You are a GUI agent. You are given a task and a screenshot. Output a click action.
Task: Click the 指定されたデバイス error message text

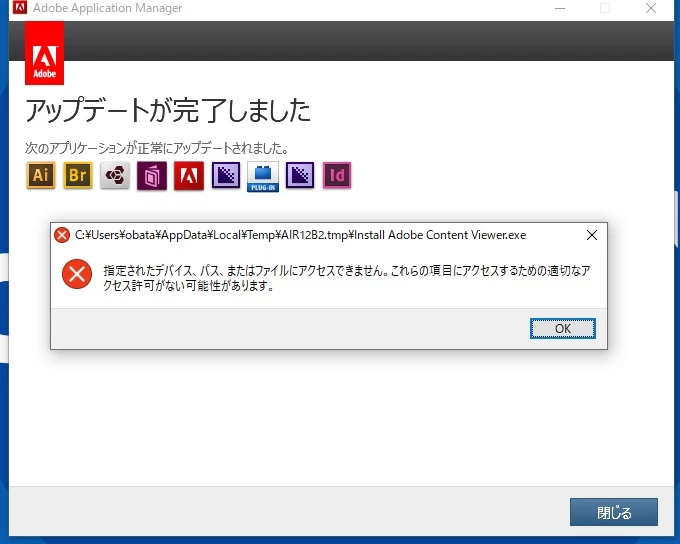(347, 278)
